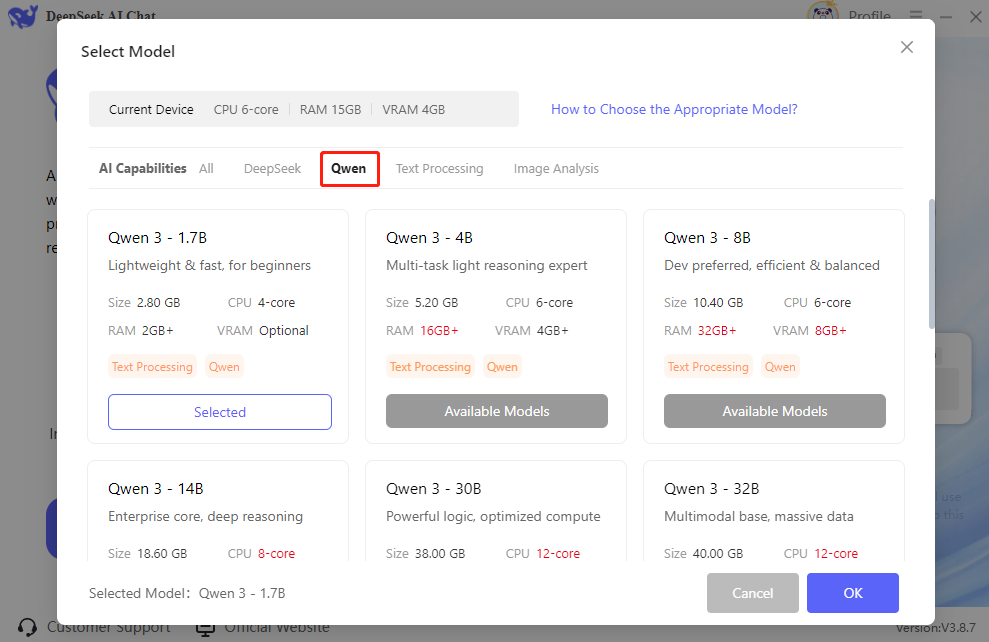Screen dimensions: 989x642
Task: Open the Text Processing tab
Action: pyautogui.click(x=440, y=168)
